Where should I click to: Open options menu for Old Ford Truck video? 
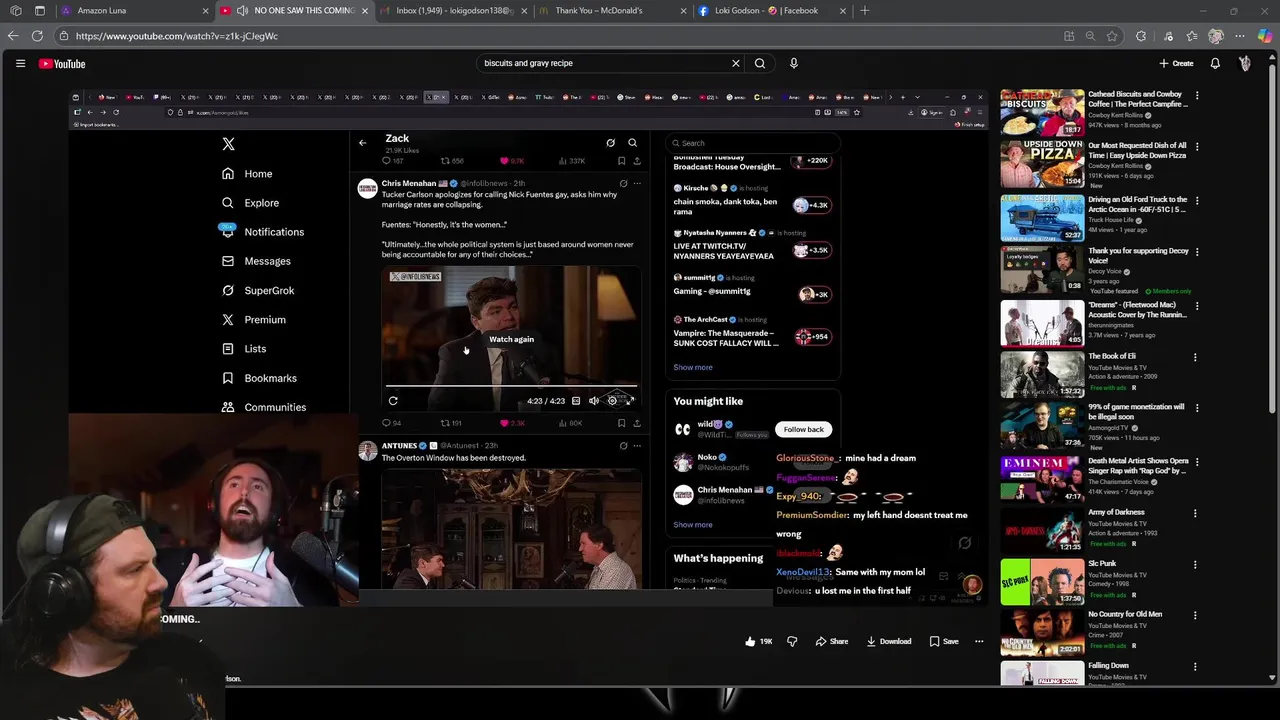[x=1197, y=200]
